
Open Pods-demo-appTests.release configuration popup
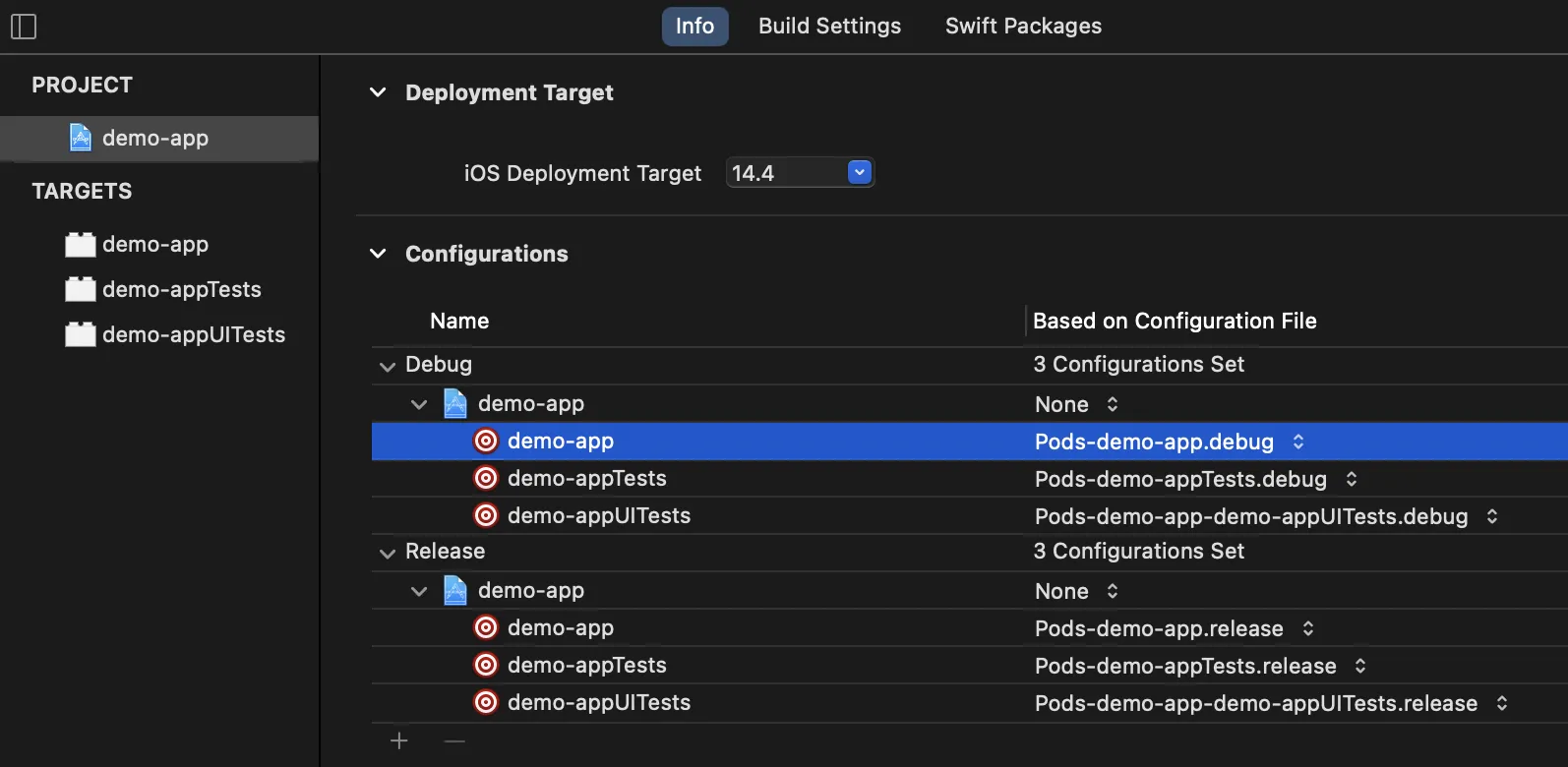[x=1359, y=666]
